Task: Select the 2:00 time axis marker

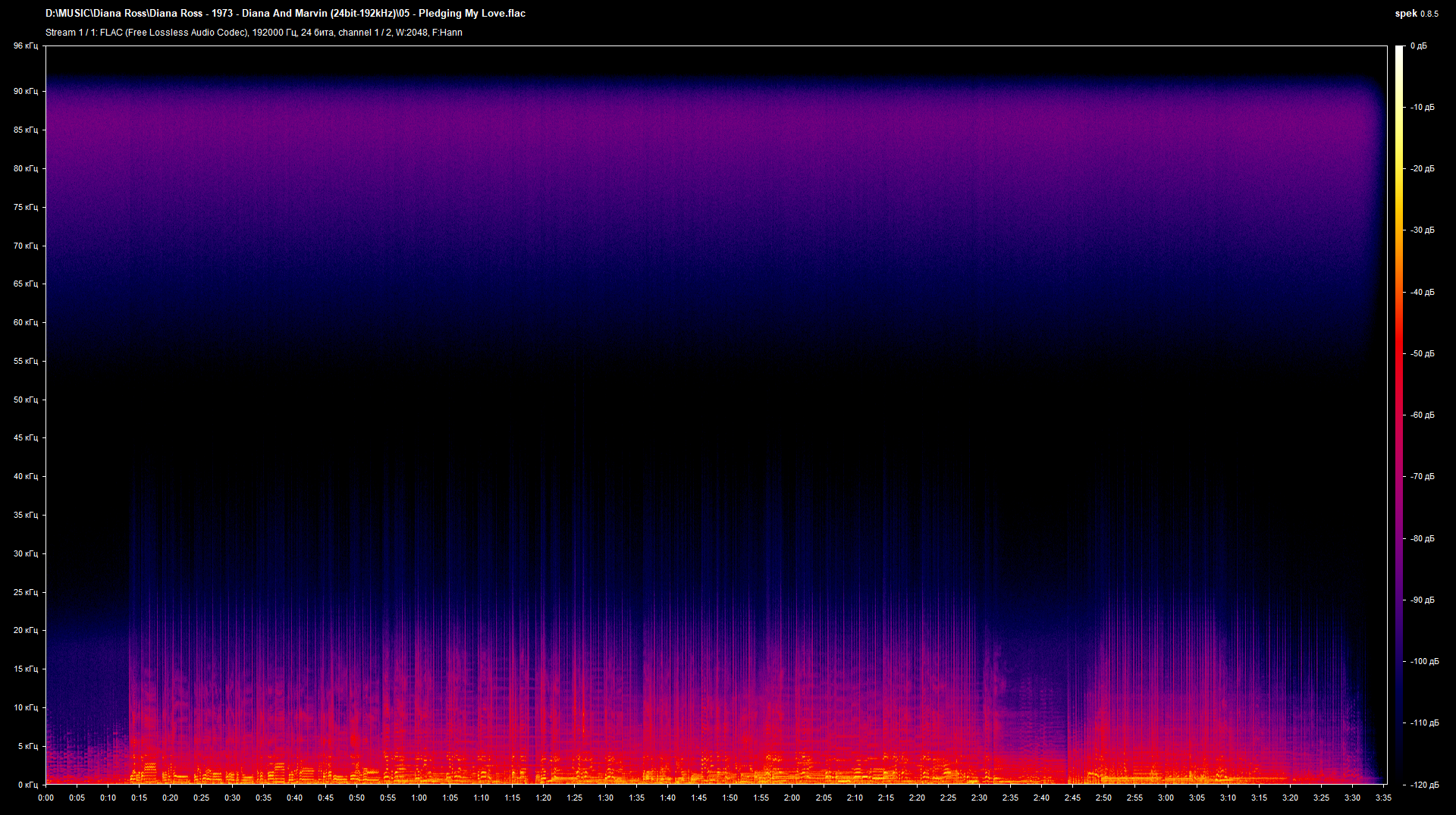Action: pos(792,798)
